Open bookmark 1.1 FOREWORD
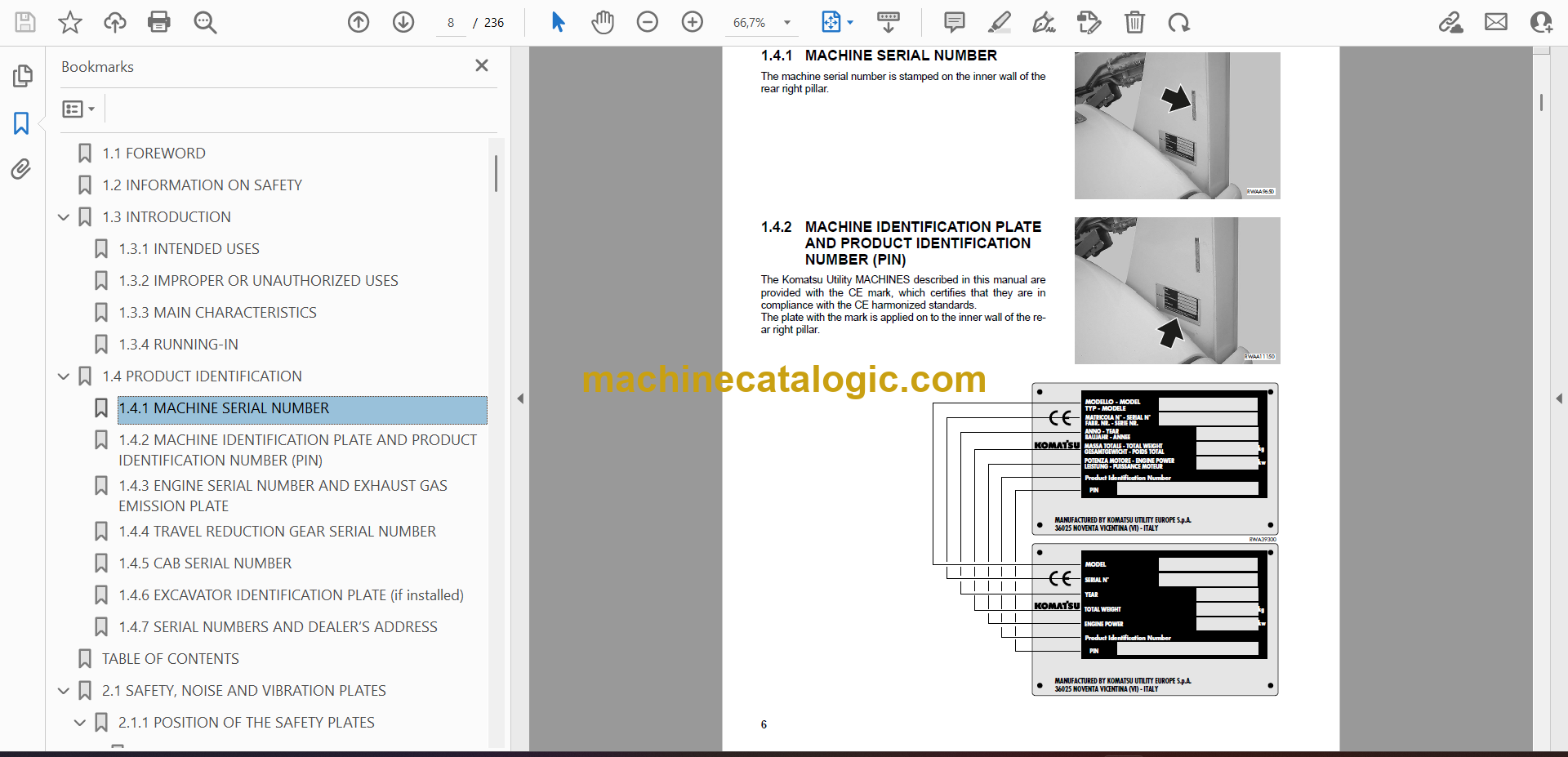The image size is (1568, 757). 154,154
